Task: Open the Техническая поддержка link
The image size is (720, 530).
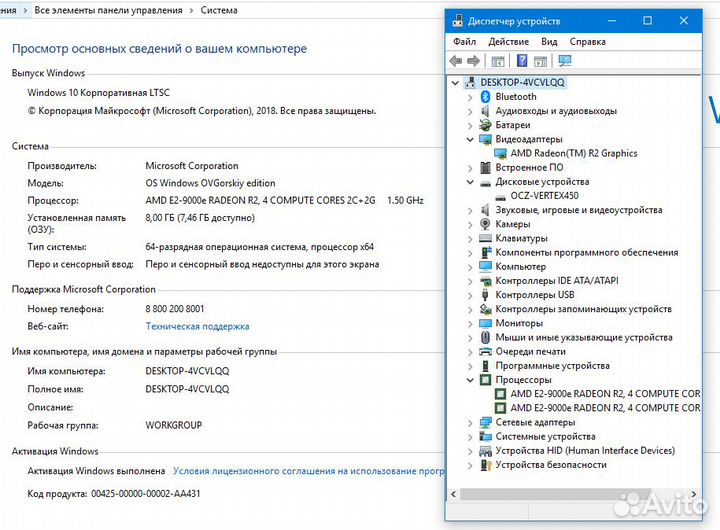Action: [197, 326]
